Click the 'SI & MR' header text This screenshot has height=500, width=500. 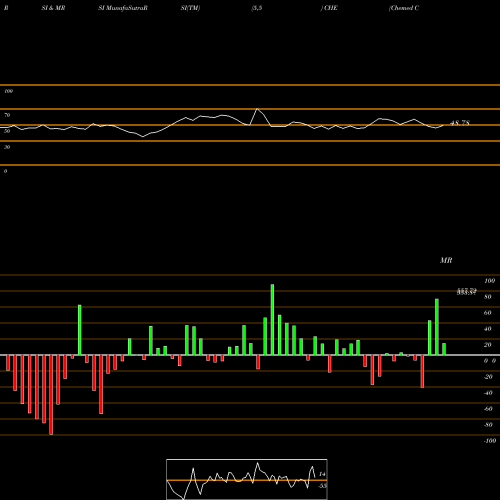click(53, 8)
